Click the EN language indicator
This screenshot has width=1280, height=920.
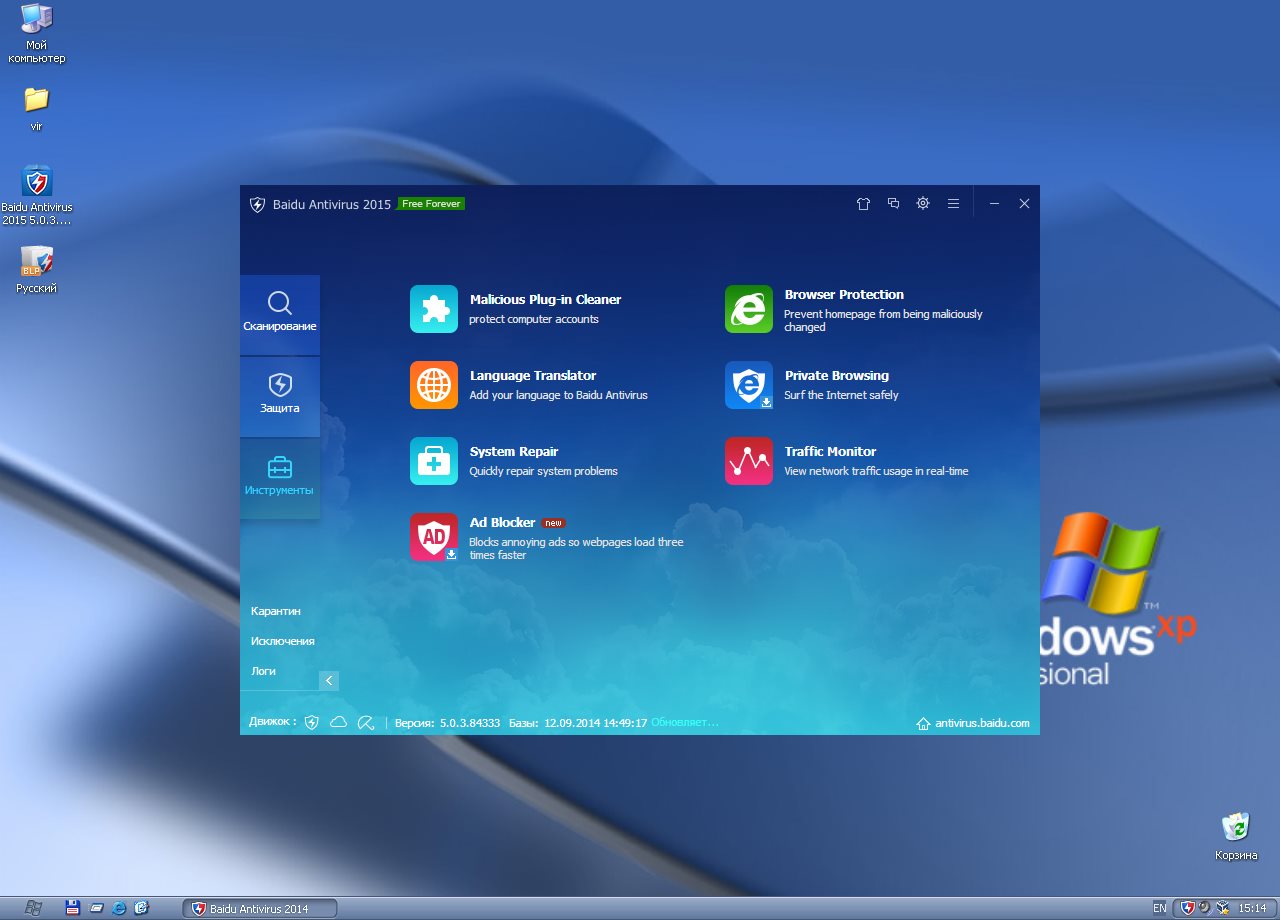[x=1159, y=908]
